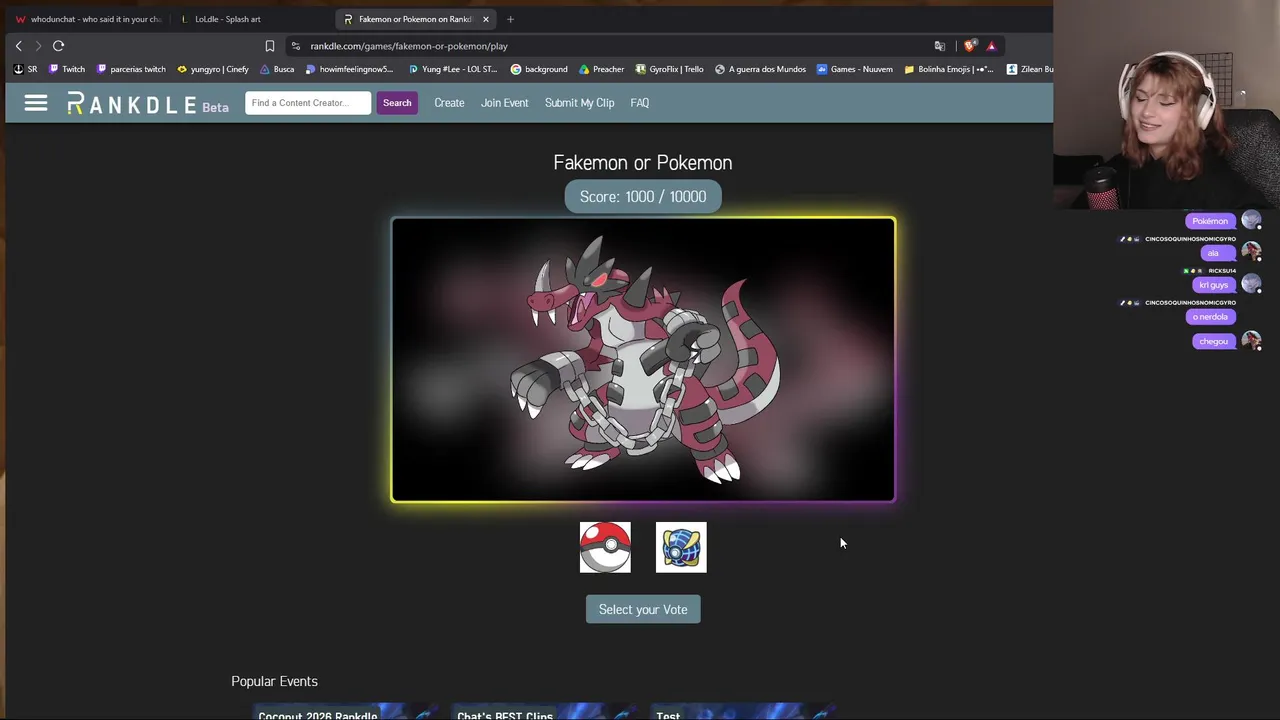Click the Pokemon creature image

(643, 359)
